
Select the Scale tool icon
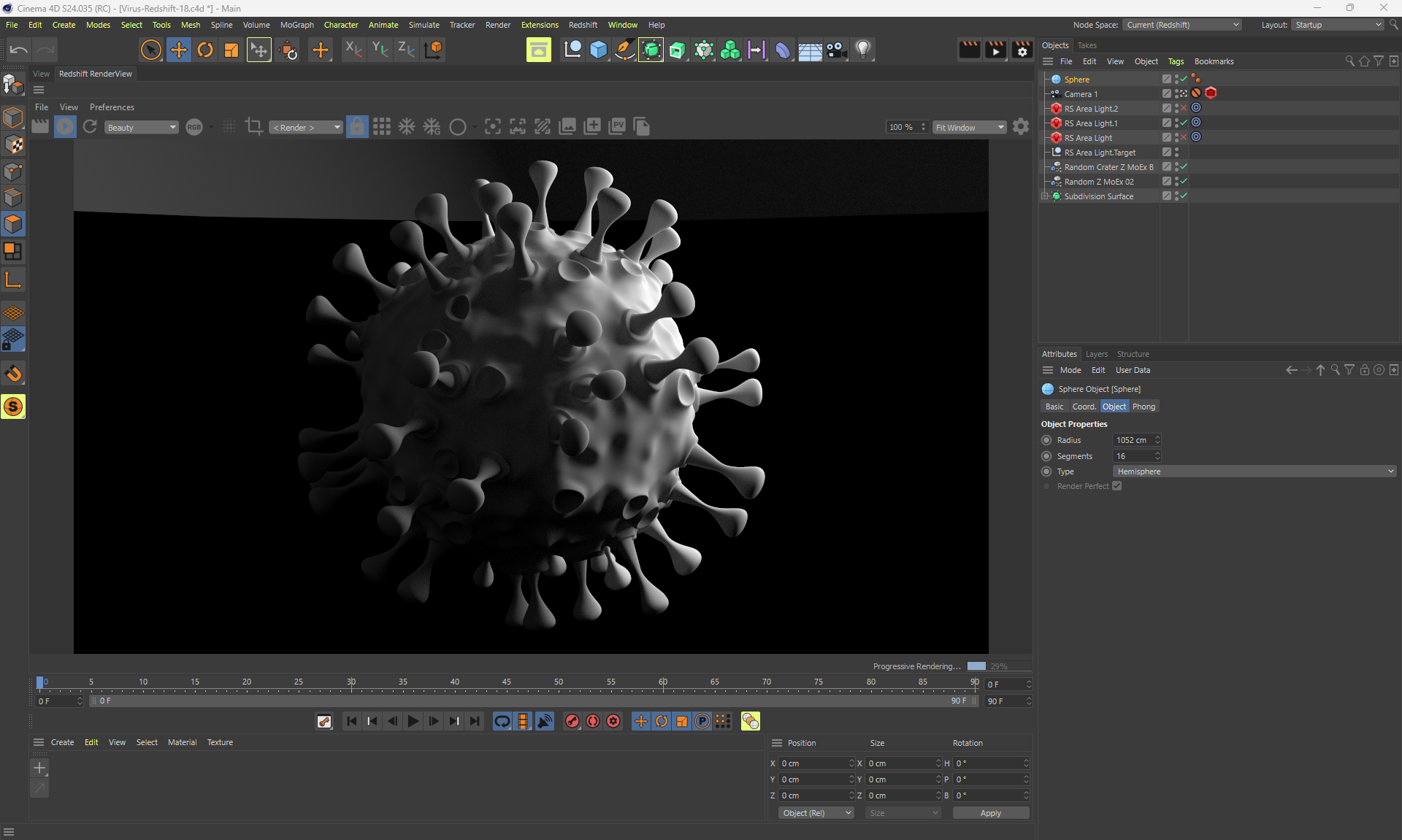231,50
